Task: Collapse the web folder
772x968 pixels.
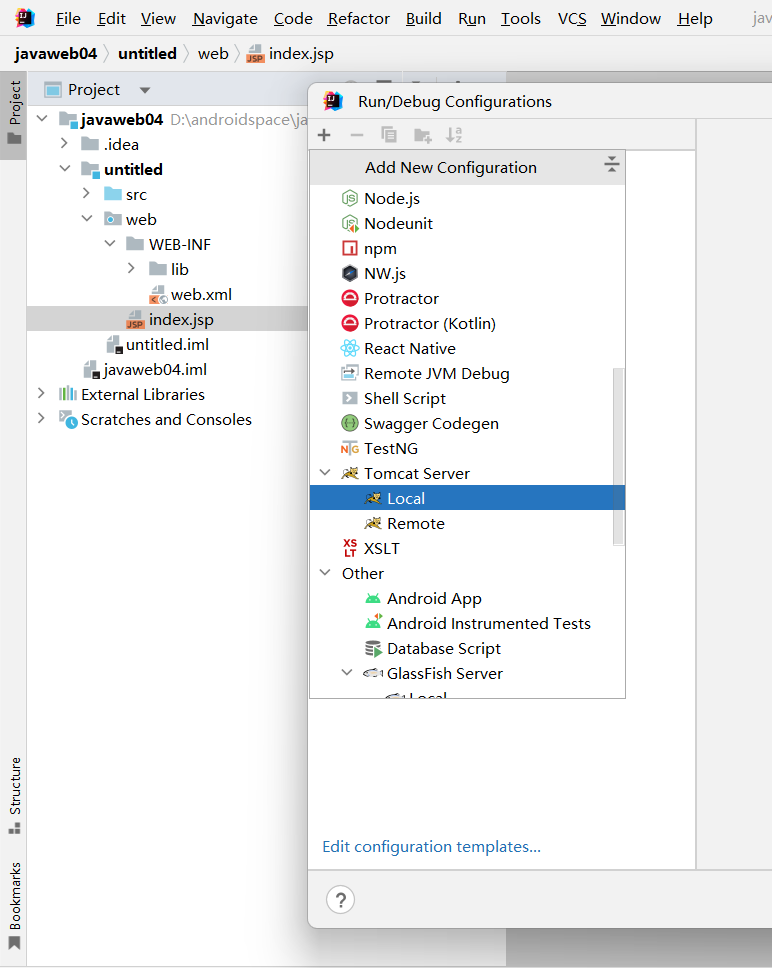Action: [86, 219]
